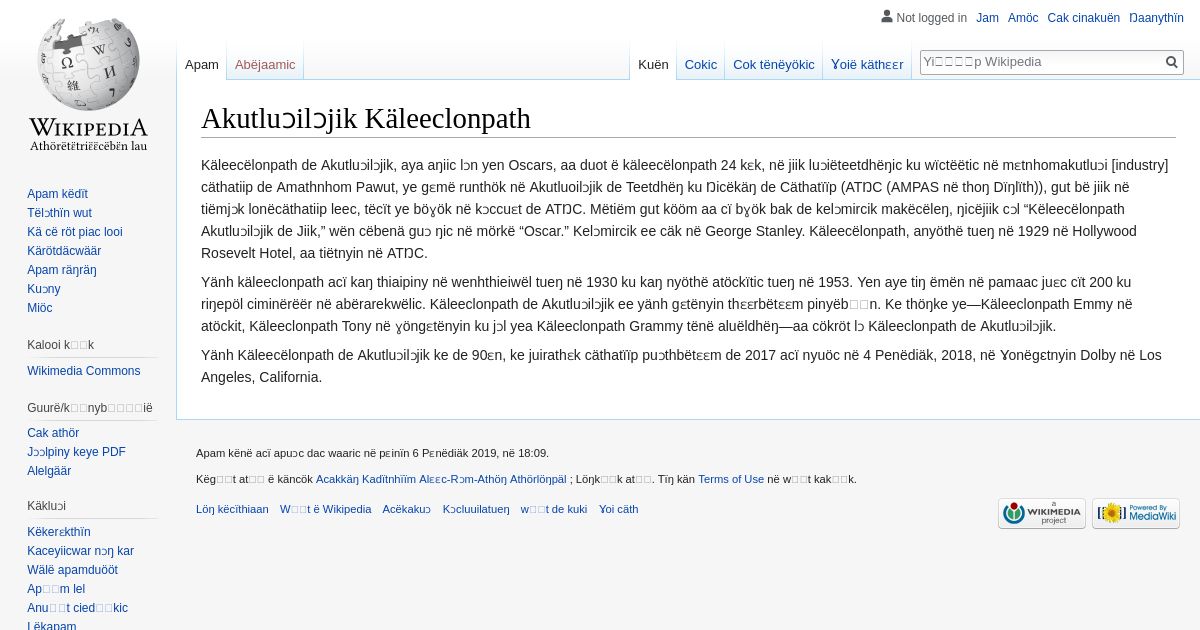
Task: Click the search magnifier icon
Action: 1172,62
